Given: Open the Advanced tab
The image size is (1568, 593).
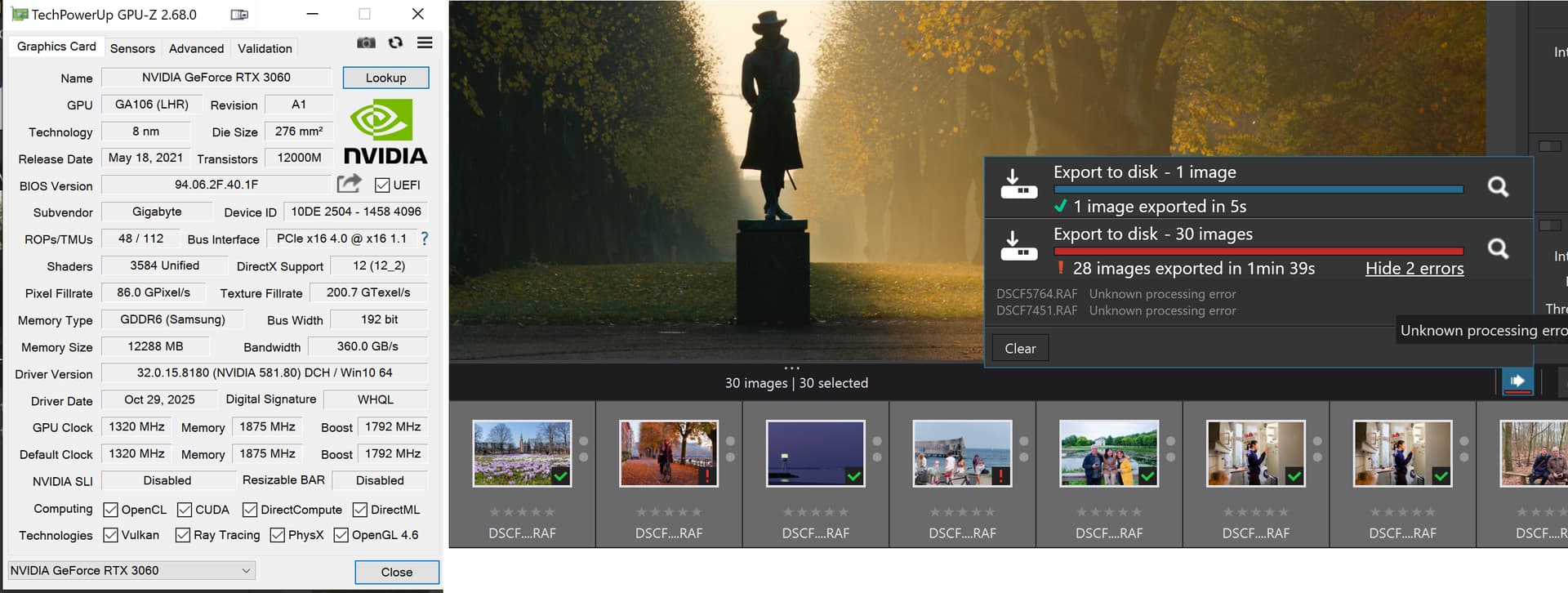Looking at the screenshot, I should click(x=196, y=48).
